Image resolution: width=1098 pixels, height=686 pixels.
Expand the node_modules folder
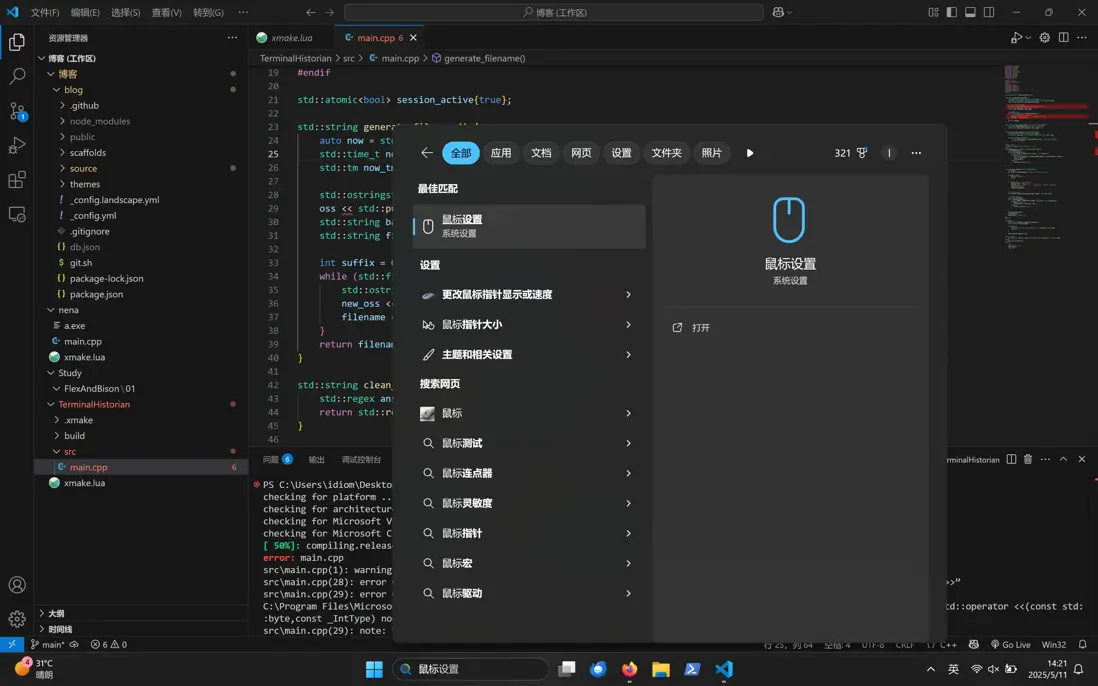point(62,121)
